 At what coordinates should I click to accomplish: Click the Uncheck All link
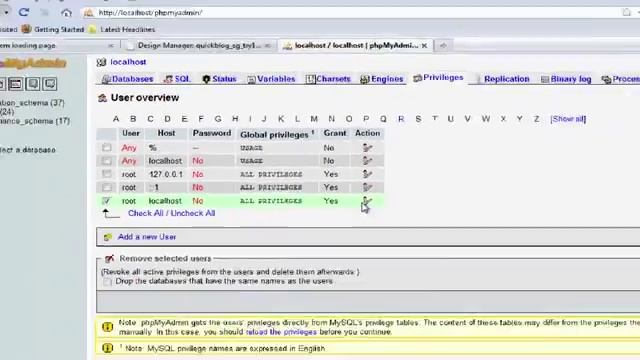coord(193,213)
